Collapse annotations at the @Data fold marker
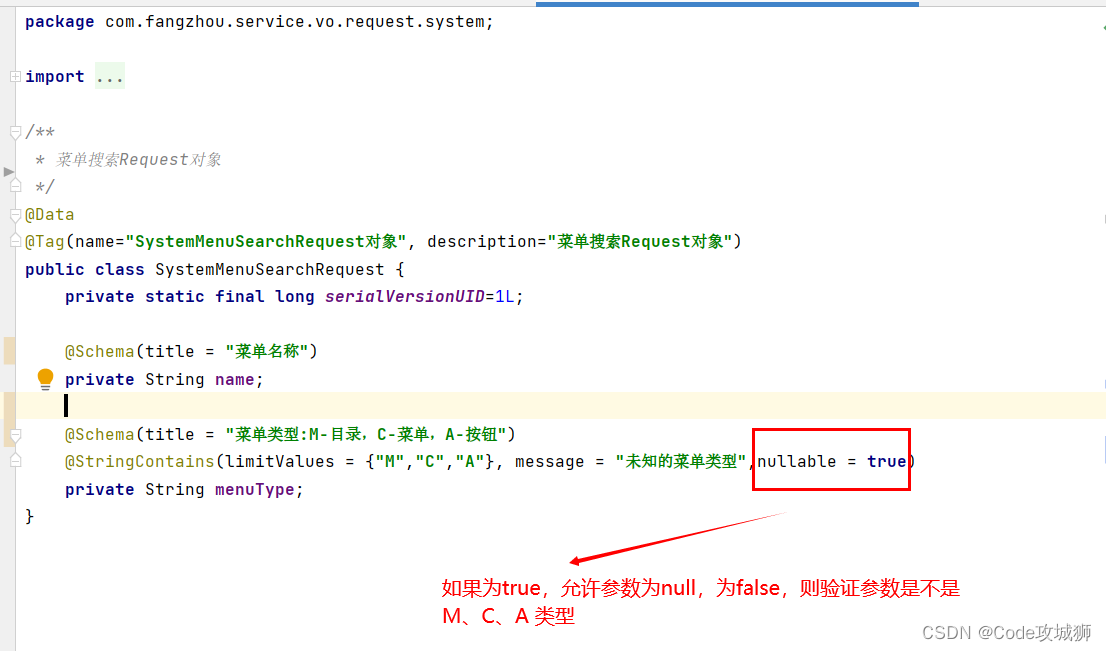Viewport: 1106px width, 651px height. (x=15, y=214)
